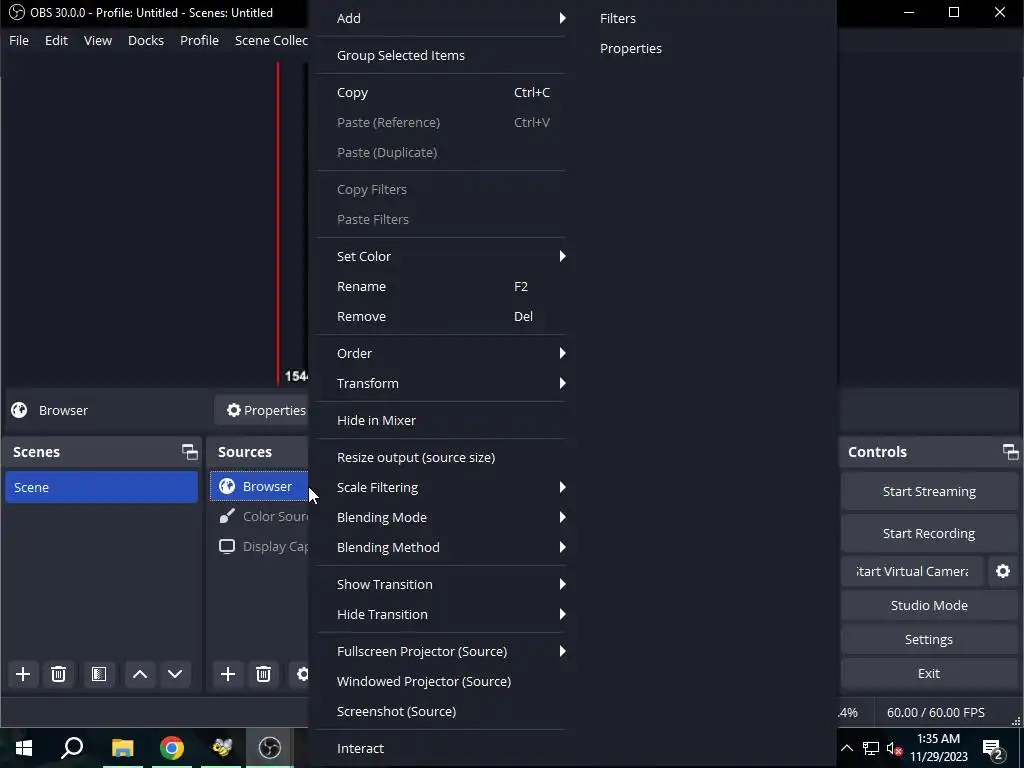Select Hide in Mixer
Image resolution: width=1024 pixels, height=768 pixels.
point(441,421)
